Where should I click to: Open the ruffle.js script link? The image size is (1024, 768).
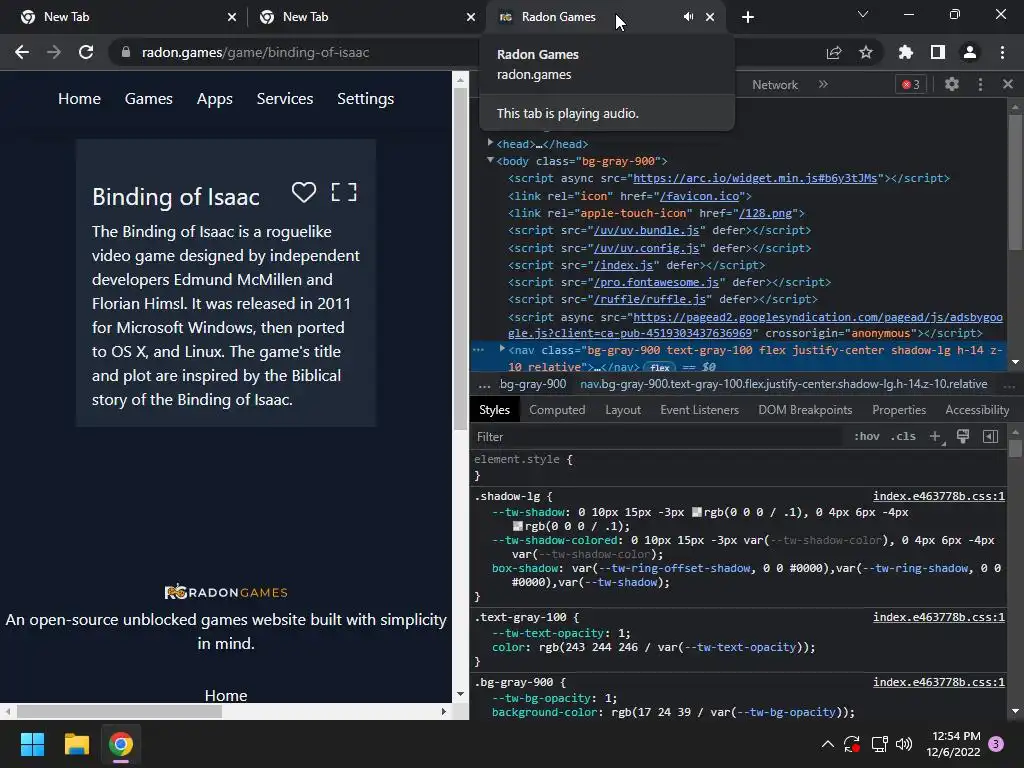(x=650, y=299)
